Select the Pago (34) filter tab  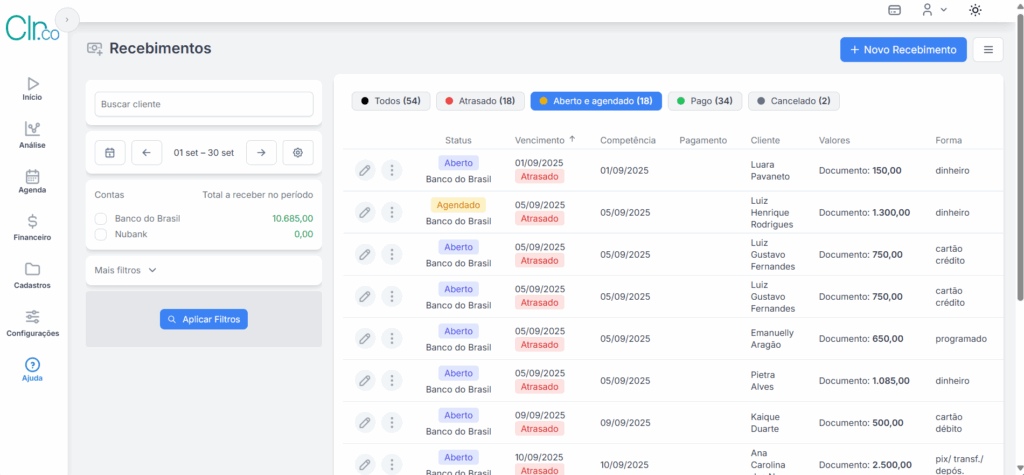pos(704,101)
